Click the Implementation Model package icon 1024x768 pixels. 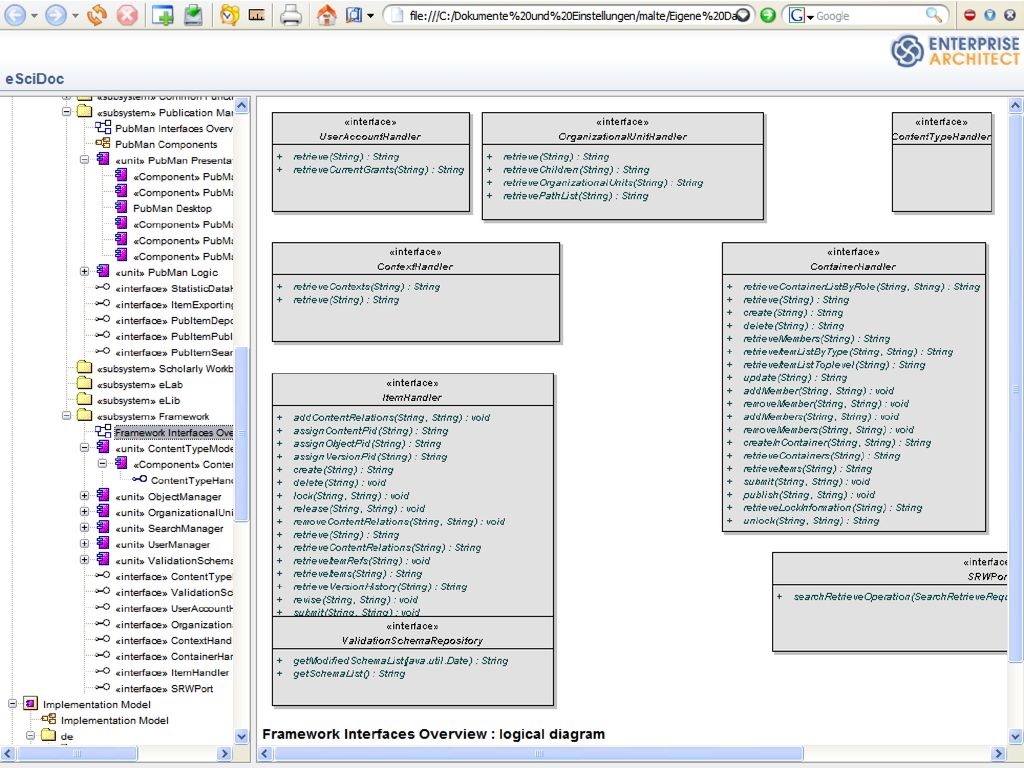click(30, 703)
